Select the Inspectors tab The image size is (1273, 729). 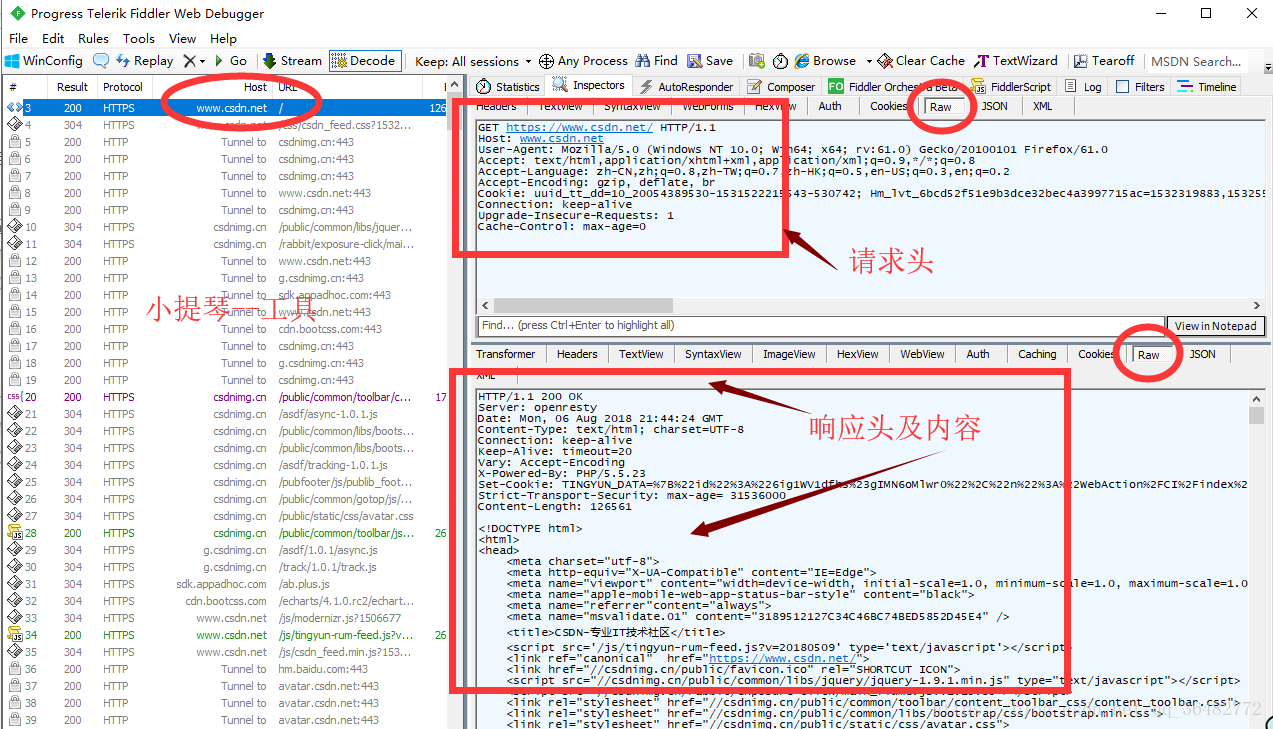click(x=589, y=86)
